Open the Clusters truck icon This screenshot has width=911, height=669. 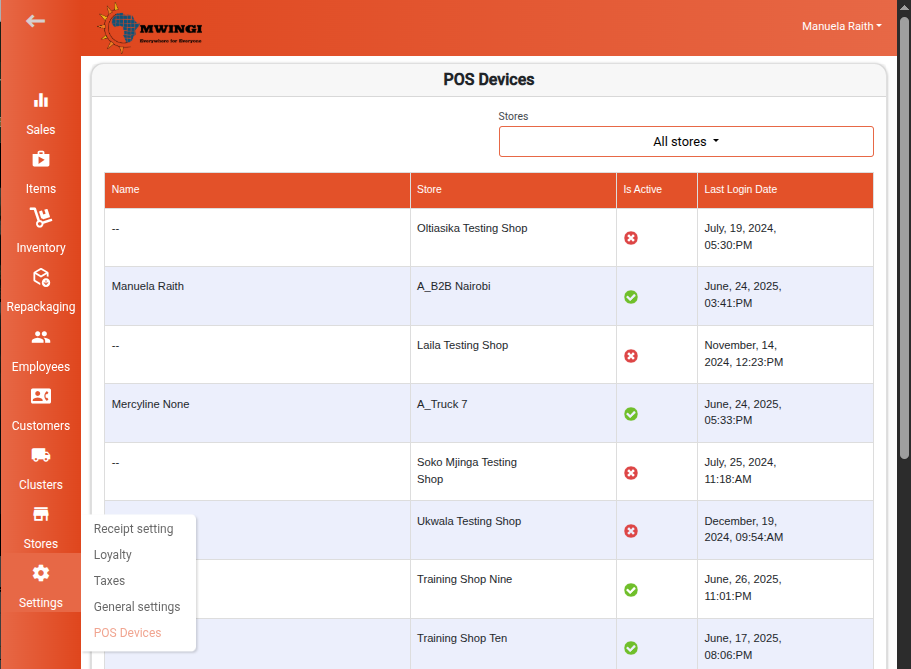(x=41, y=455)
